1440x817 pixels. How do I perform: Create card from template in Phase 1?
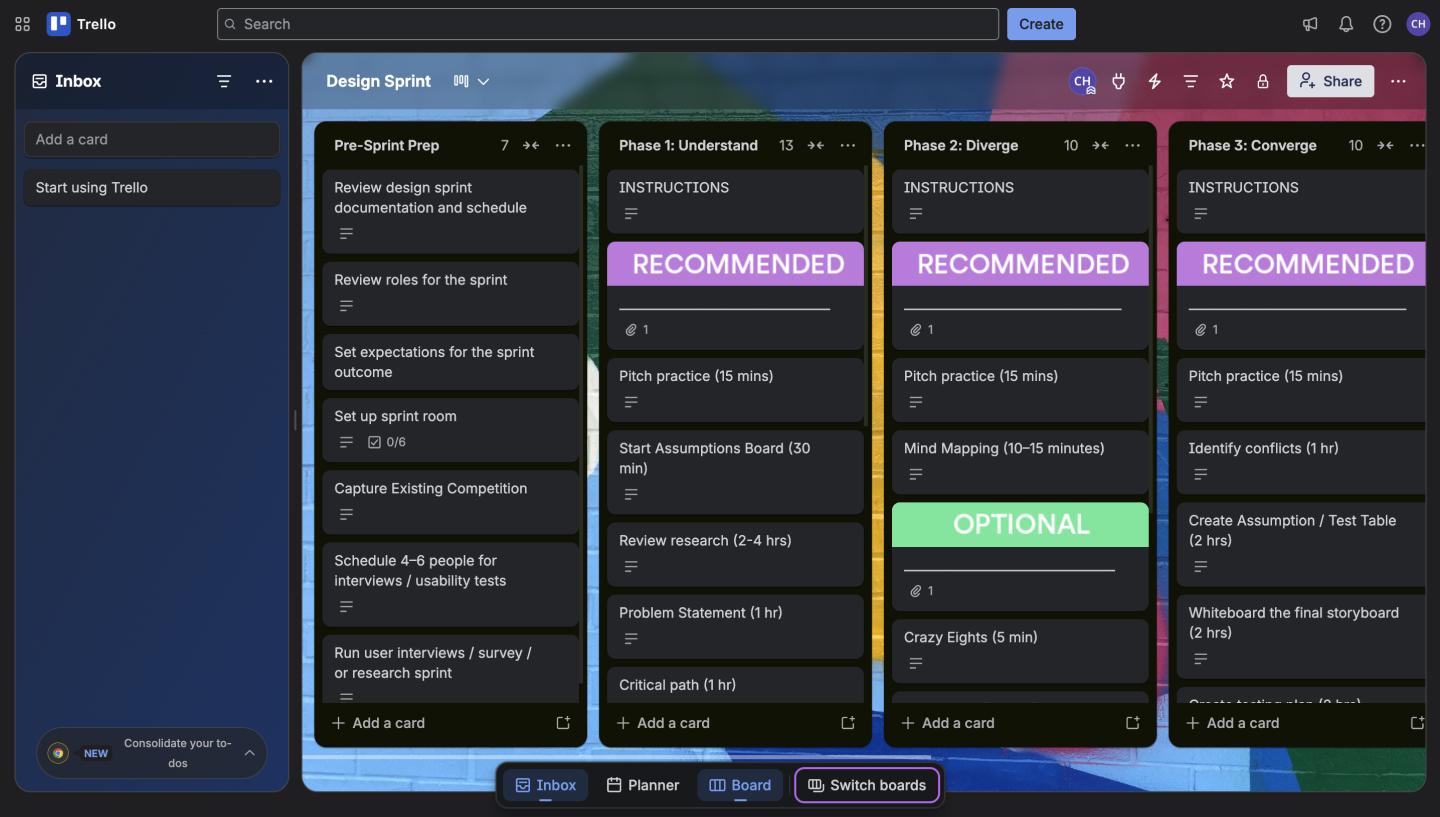[848, 722]
